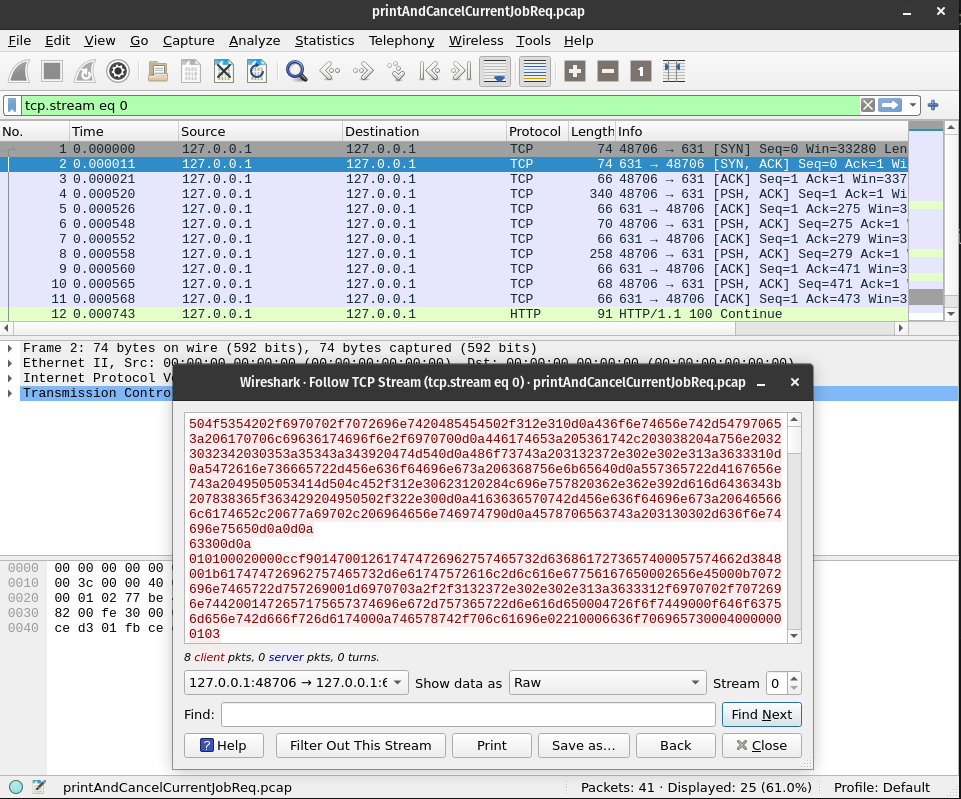Click the filter bookmark icon

pos(11,105)
